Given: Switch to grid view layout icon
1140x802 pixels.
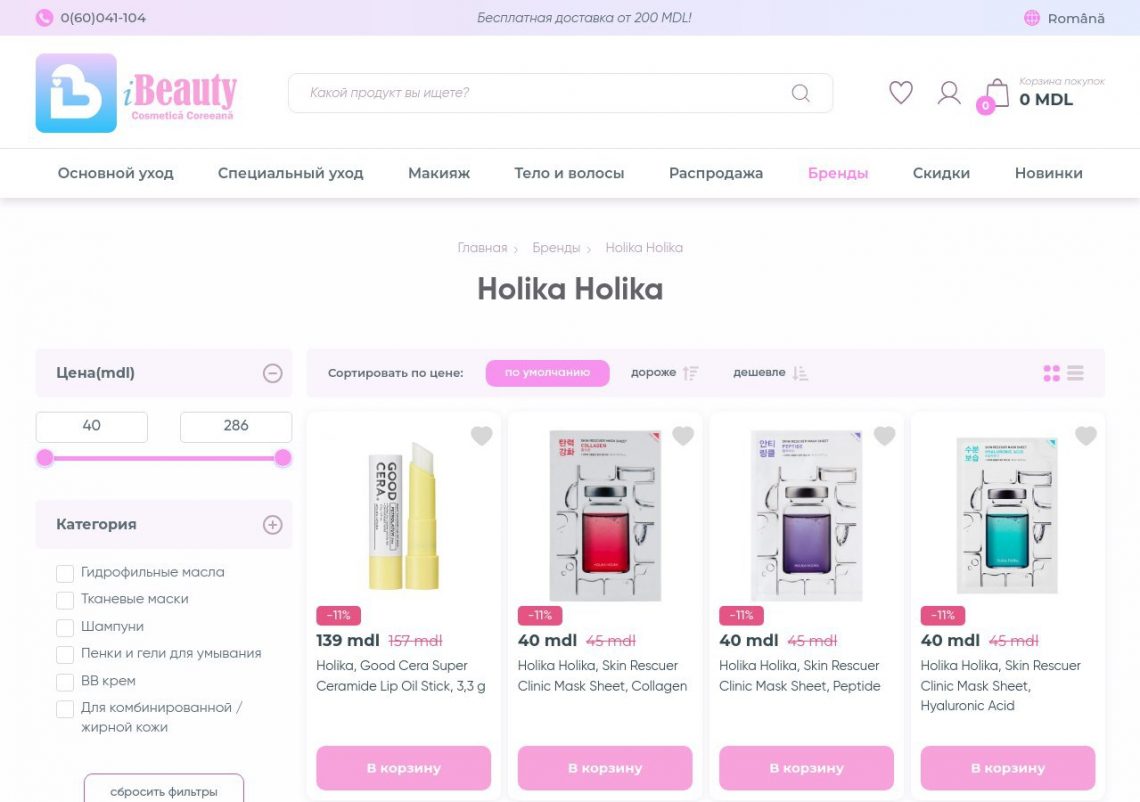Looking at the screenshot, I should [1051, 373].
